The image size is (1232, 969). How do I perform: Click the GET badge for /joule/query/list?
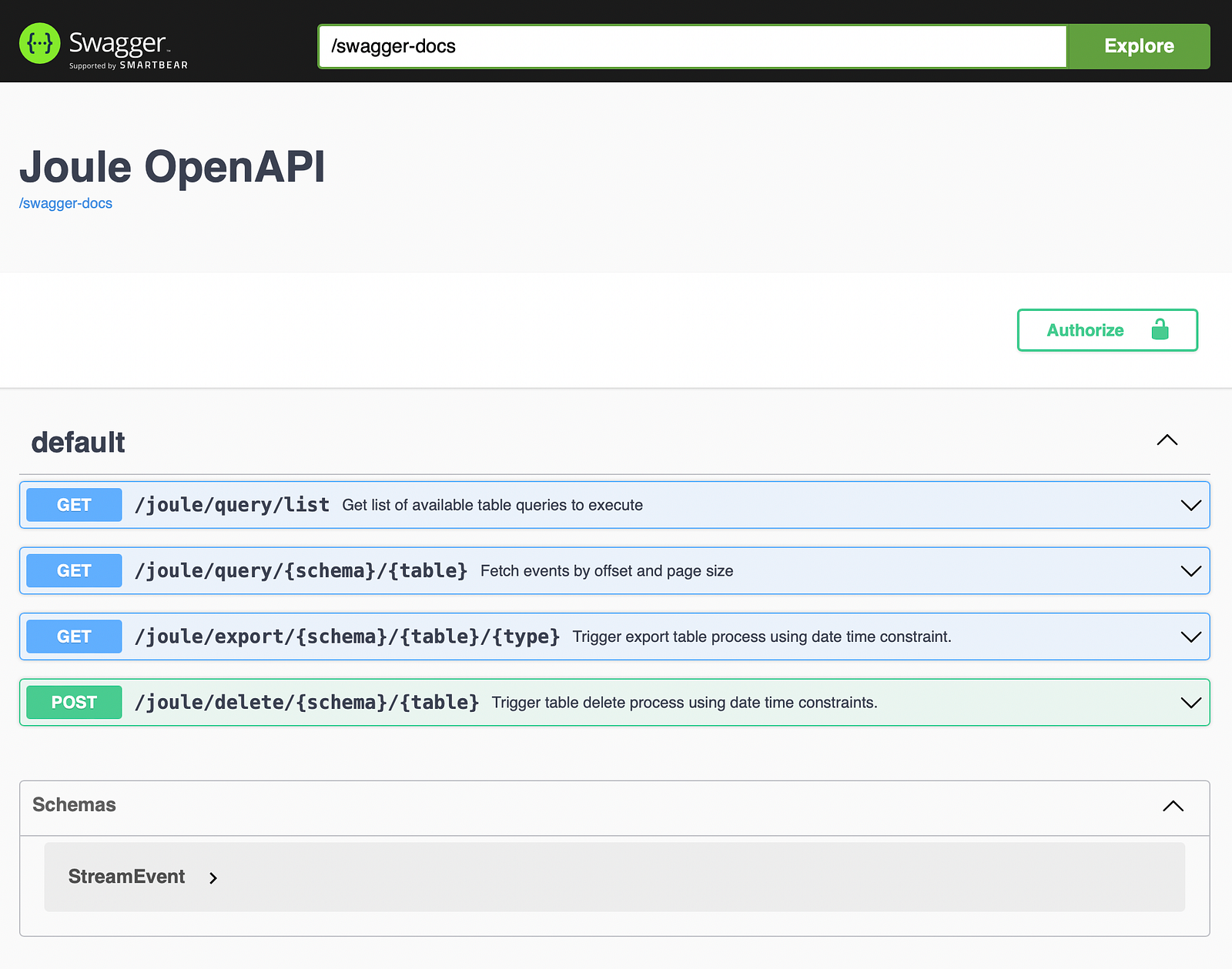click(74, 505)
